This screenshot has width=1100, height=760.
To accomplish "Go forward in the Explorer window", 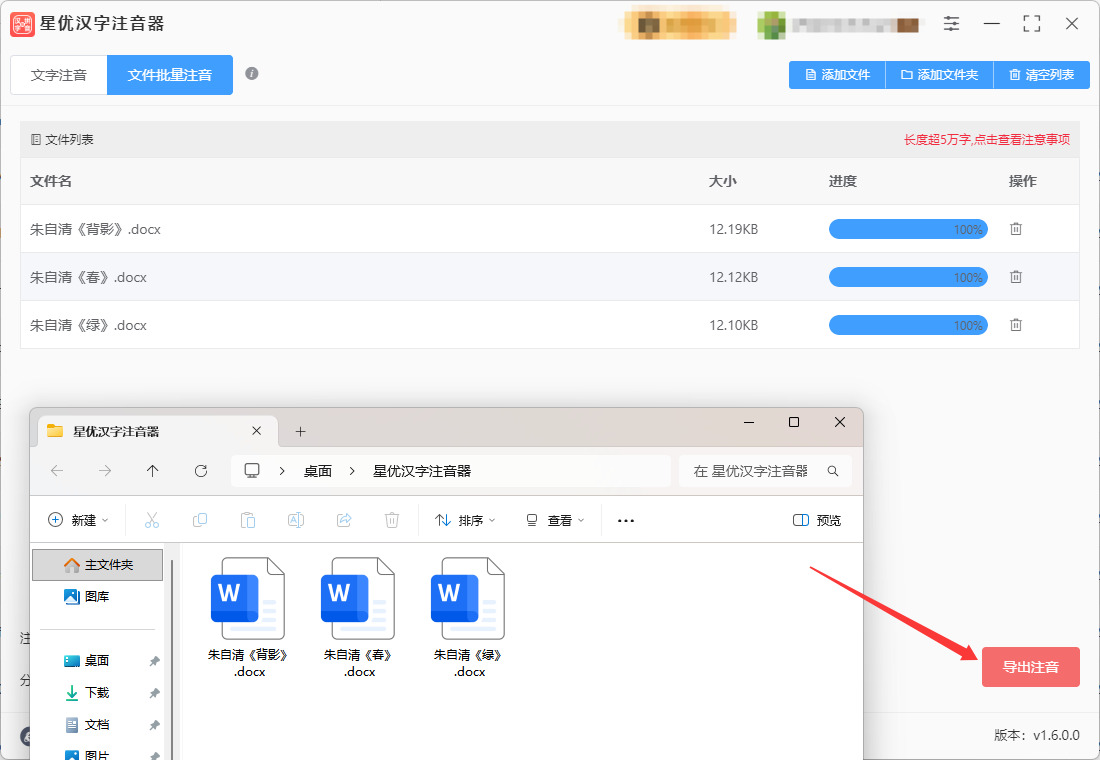I will [x=105, y=471].
